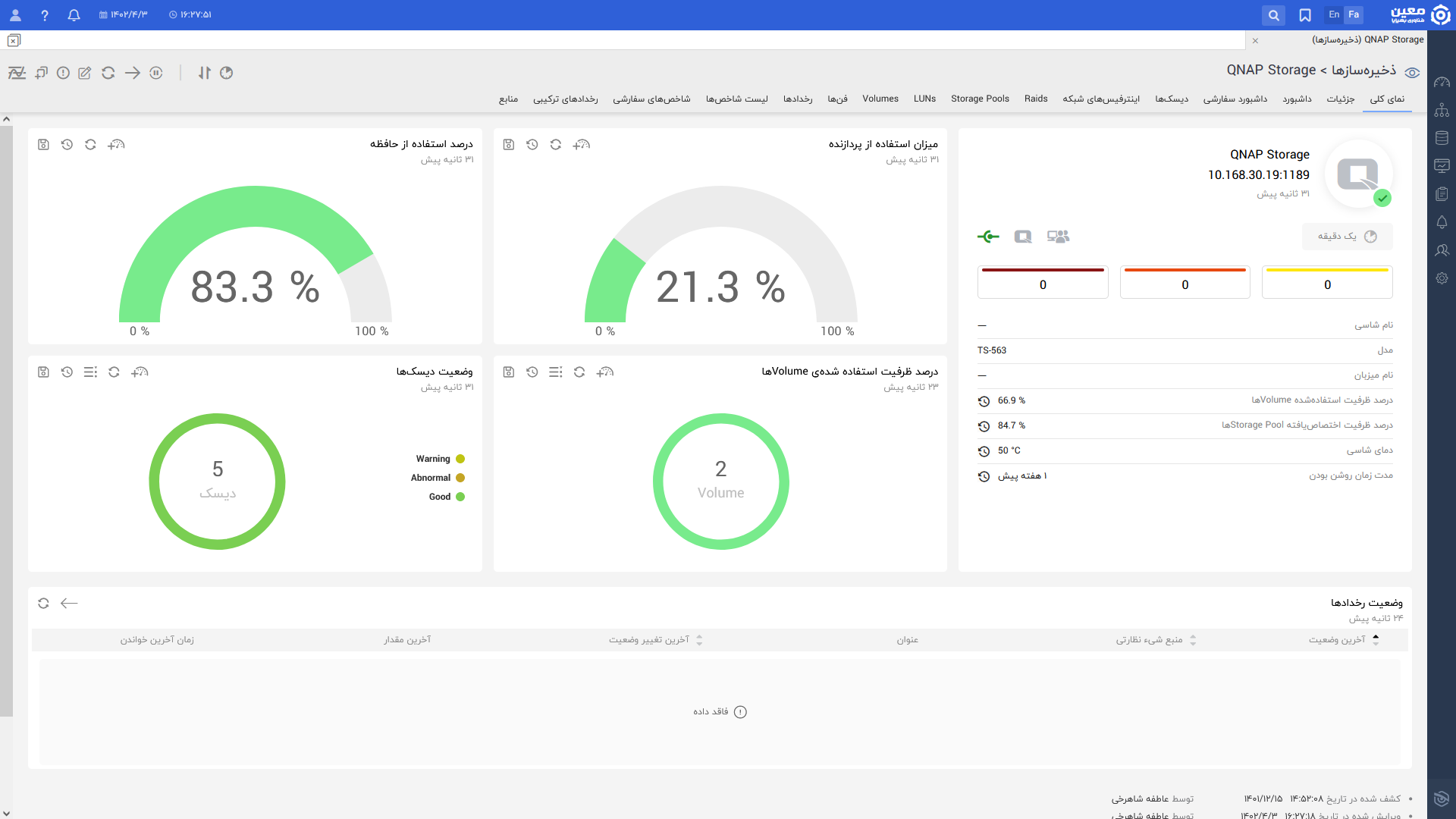Add gauge in CPU usage widget
The width and height of the screenshot is (1456, 819).
point(581,144)
